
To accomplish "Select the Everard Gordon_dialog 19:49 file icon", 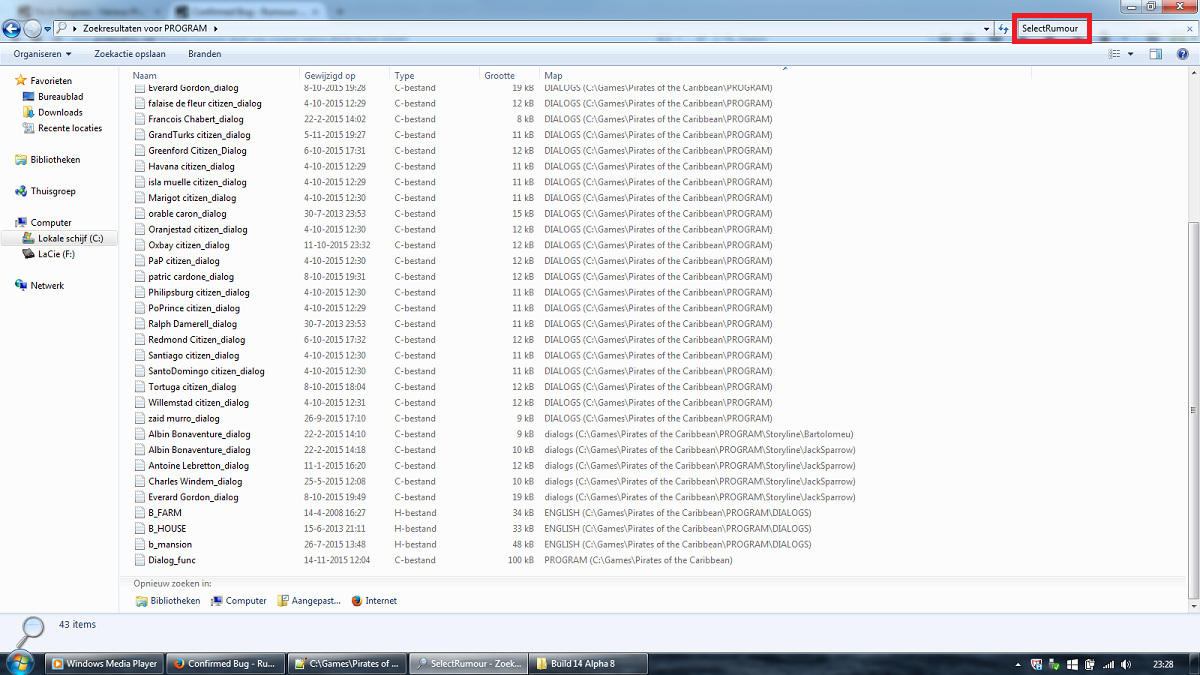I will click(x=140, y=497).
